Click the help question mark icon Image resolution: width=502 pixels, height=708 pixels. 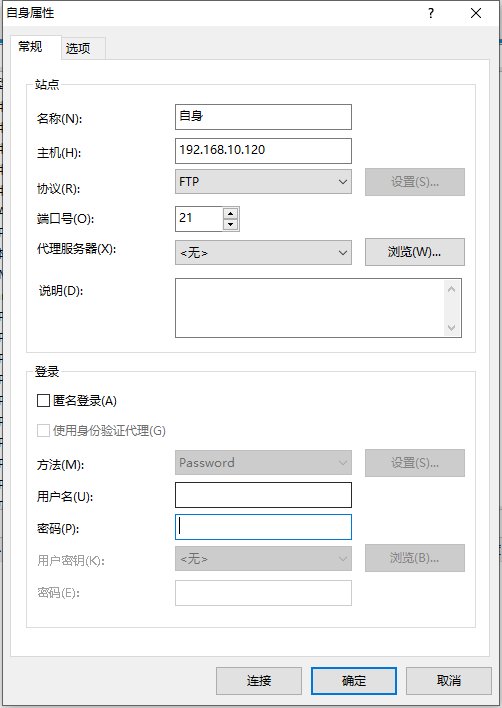click(431, 13)
